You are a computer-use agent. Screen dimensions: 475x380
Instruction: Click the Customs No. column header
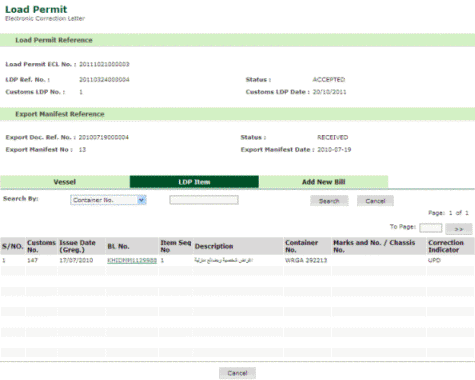[x=41, y=246]
